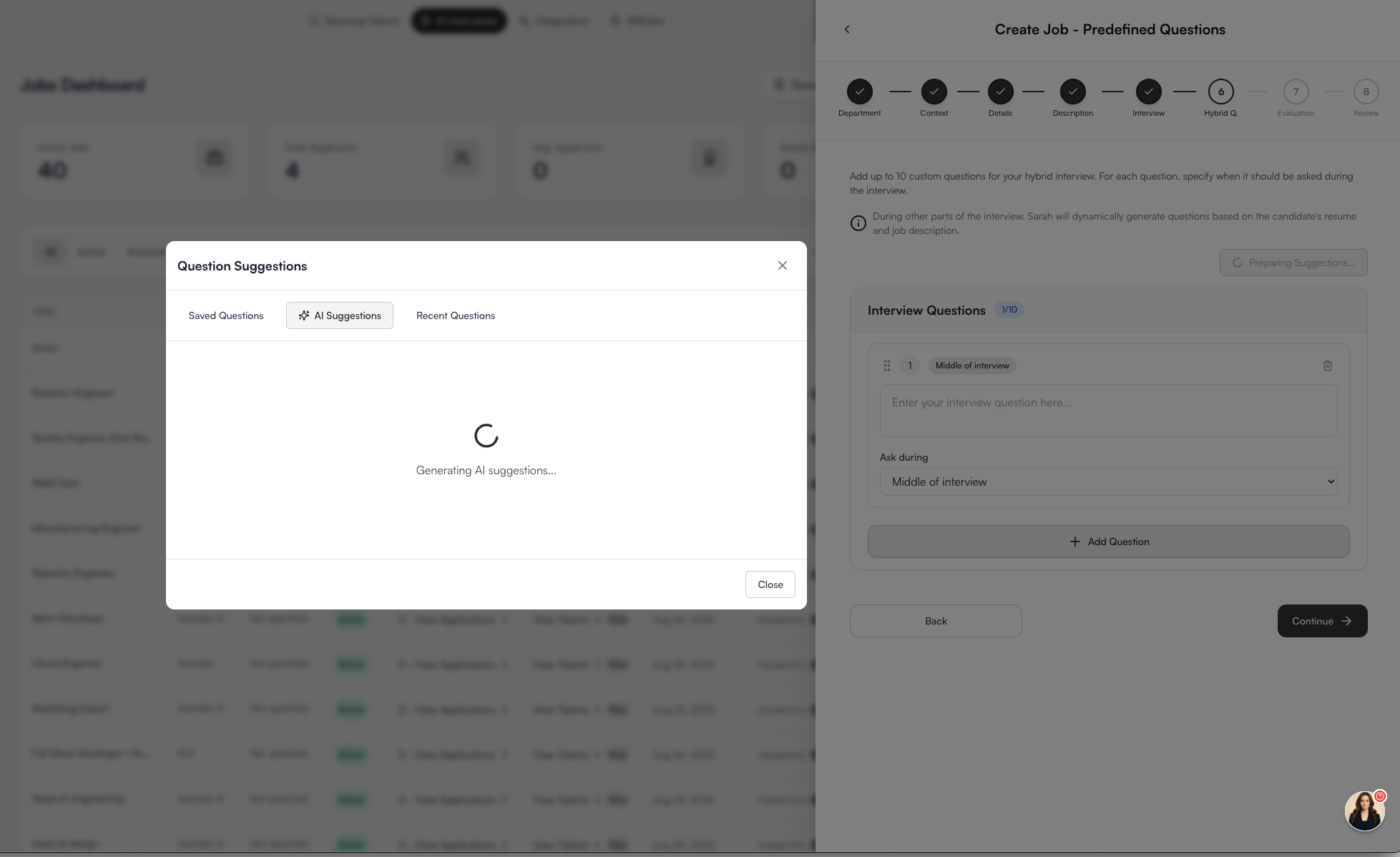Screen dimensions: 1400x857
Task: Select step 7 Evaluation circle
Action: pyautogui.click(x=1296, y=92)
